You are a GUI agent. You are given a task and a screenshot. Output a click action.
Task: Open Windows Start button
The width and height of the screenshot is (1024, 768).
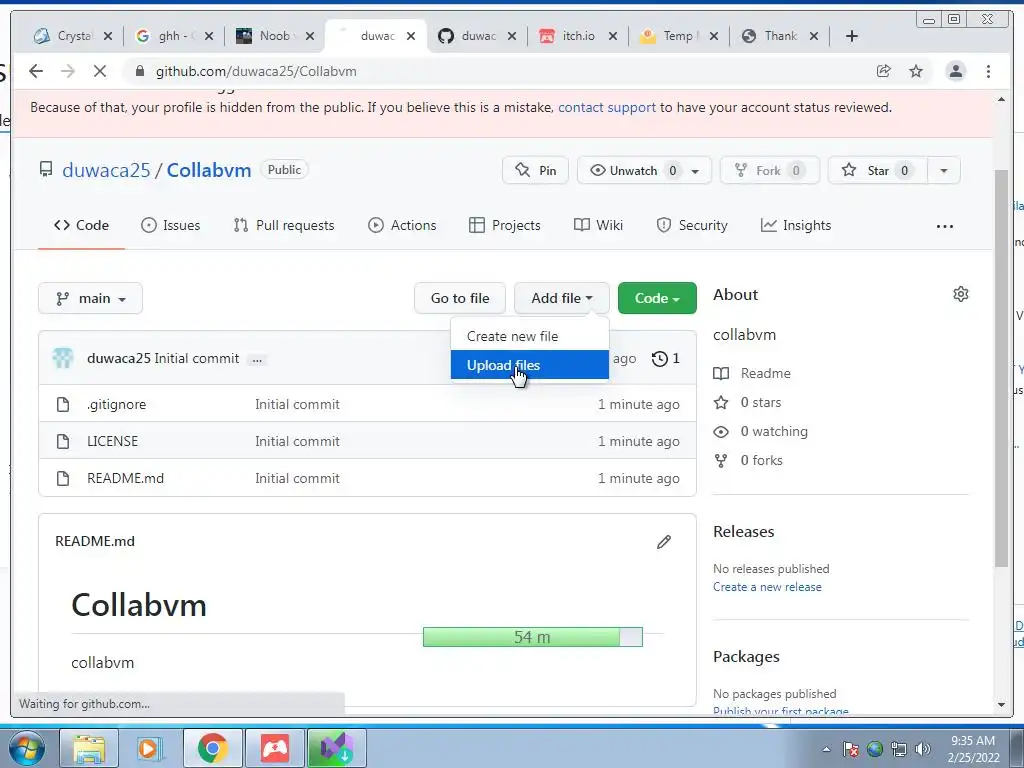coord(27,748)
